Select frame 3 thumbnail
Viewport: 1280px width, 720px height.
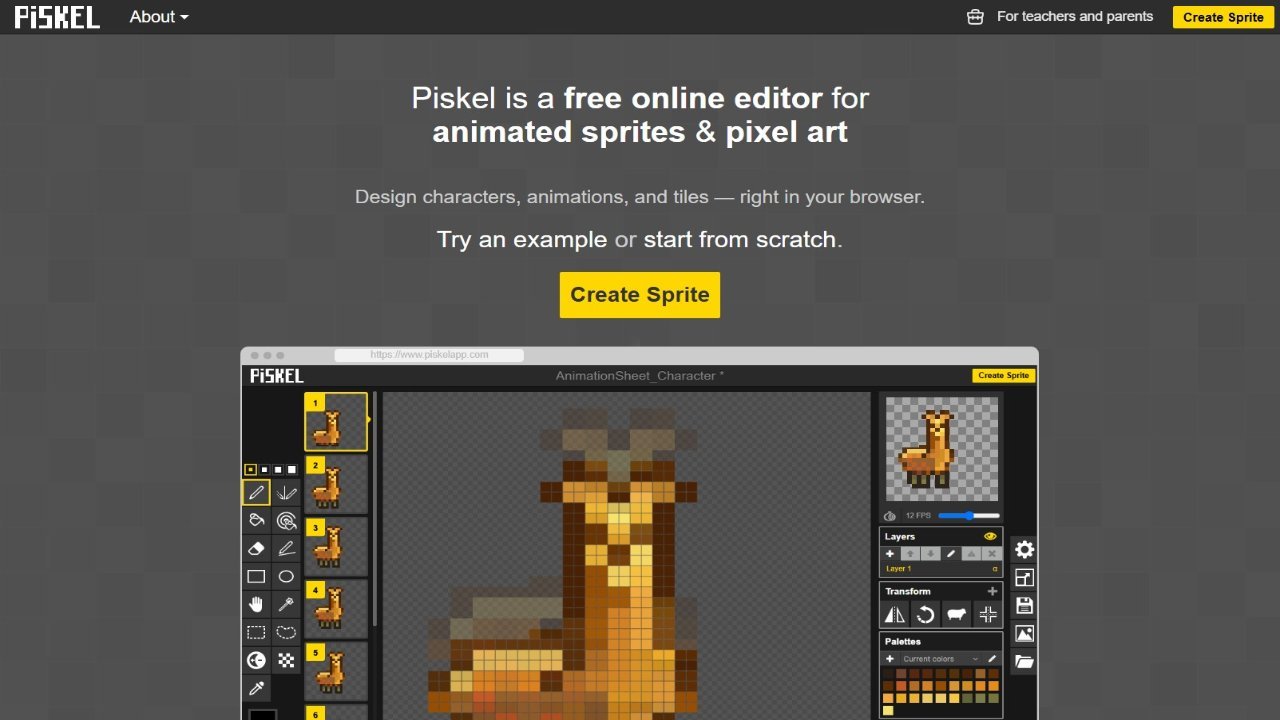(x=336, y=547)
